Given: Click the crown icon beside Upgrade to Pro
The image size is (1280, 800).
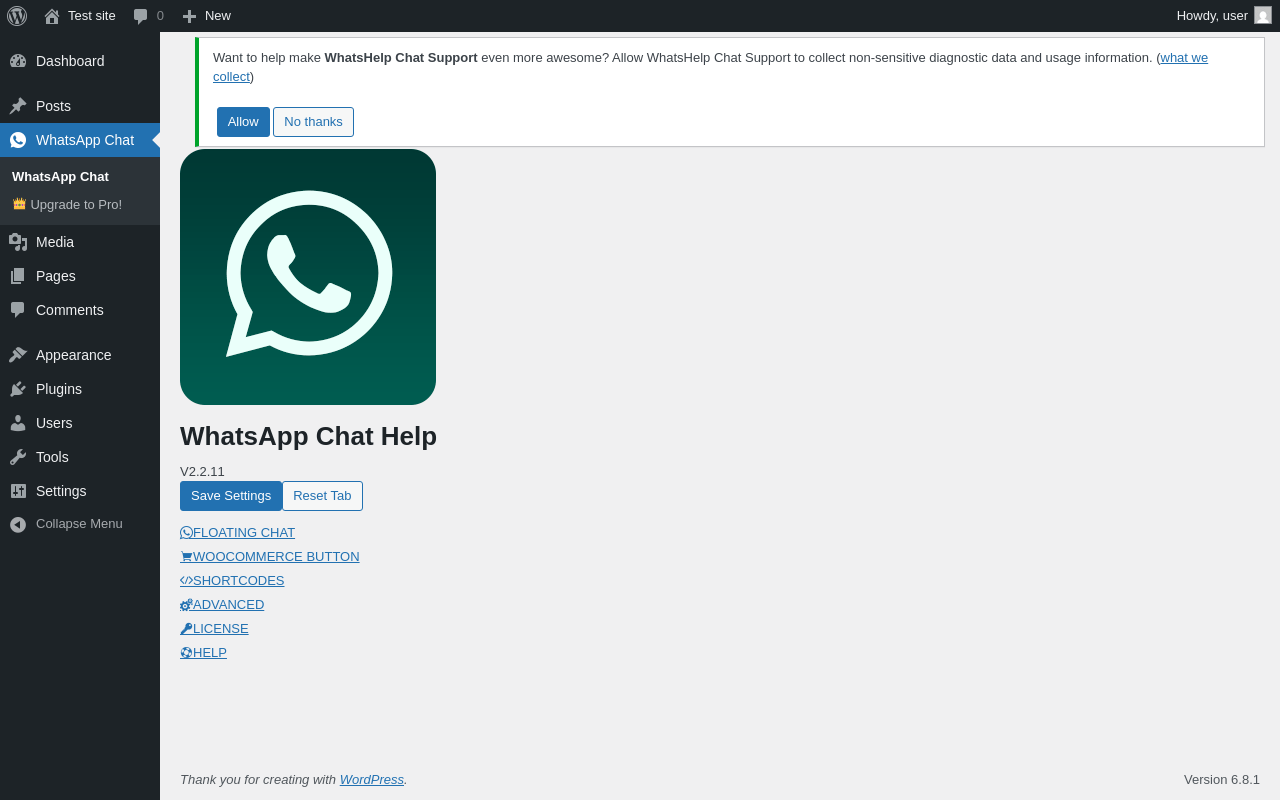Looking at the screenshot, I should click(19, 204).
